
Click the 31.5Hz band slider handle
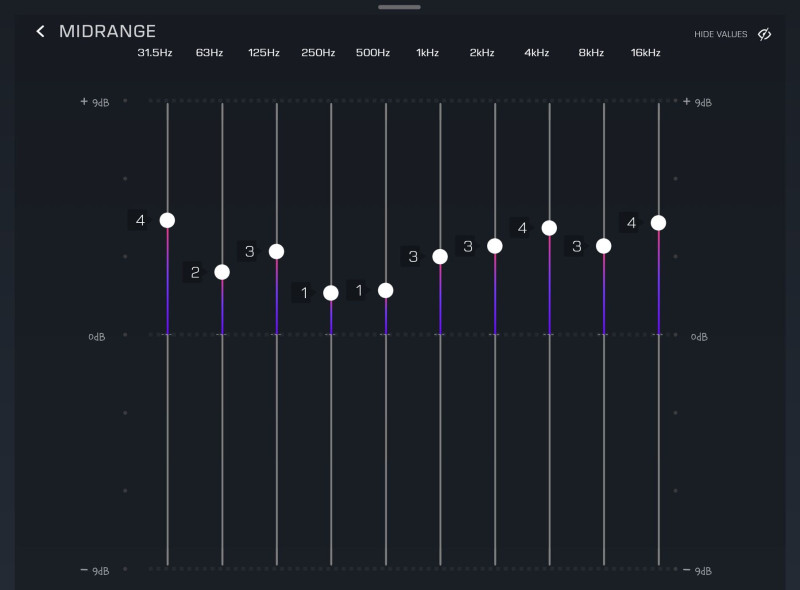click(167, 220)
